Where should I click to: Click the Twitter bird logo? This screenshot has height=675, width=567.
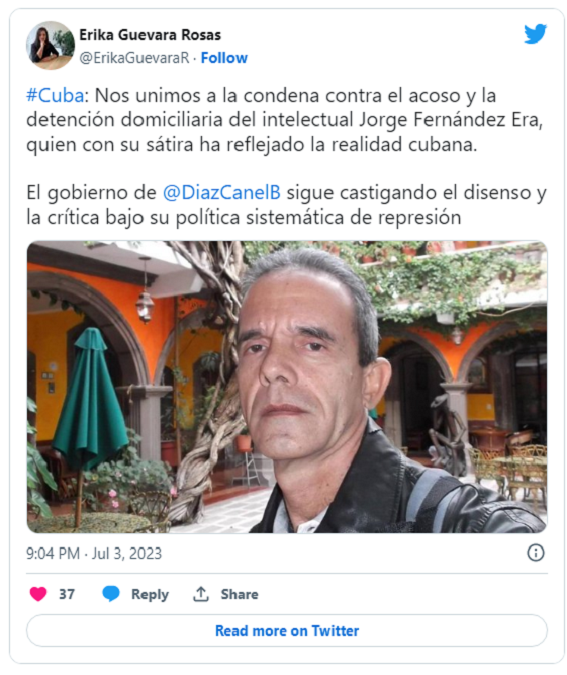point(535,34)
